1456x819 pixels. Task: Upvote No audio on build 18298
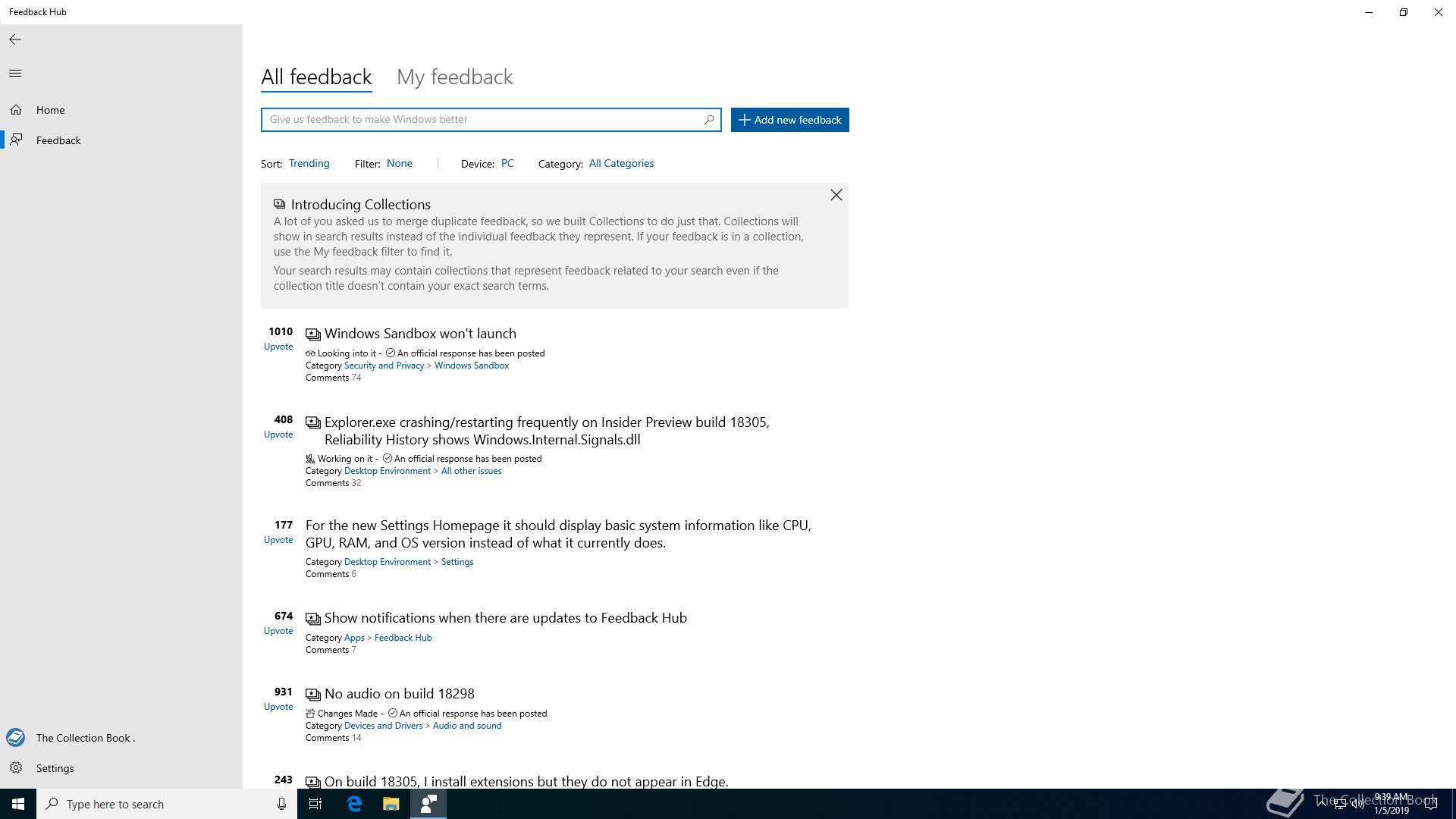278,707
